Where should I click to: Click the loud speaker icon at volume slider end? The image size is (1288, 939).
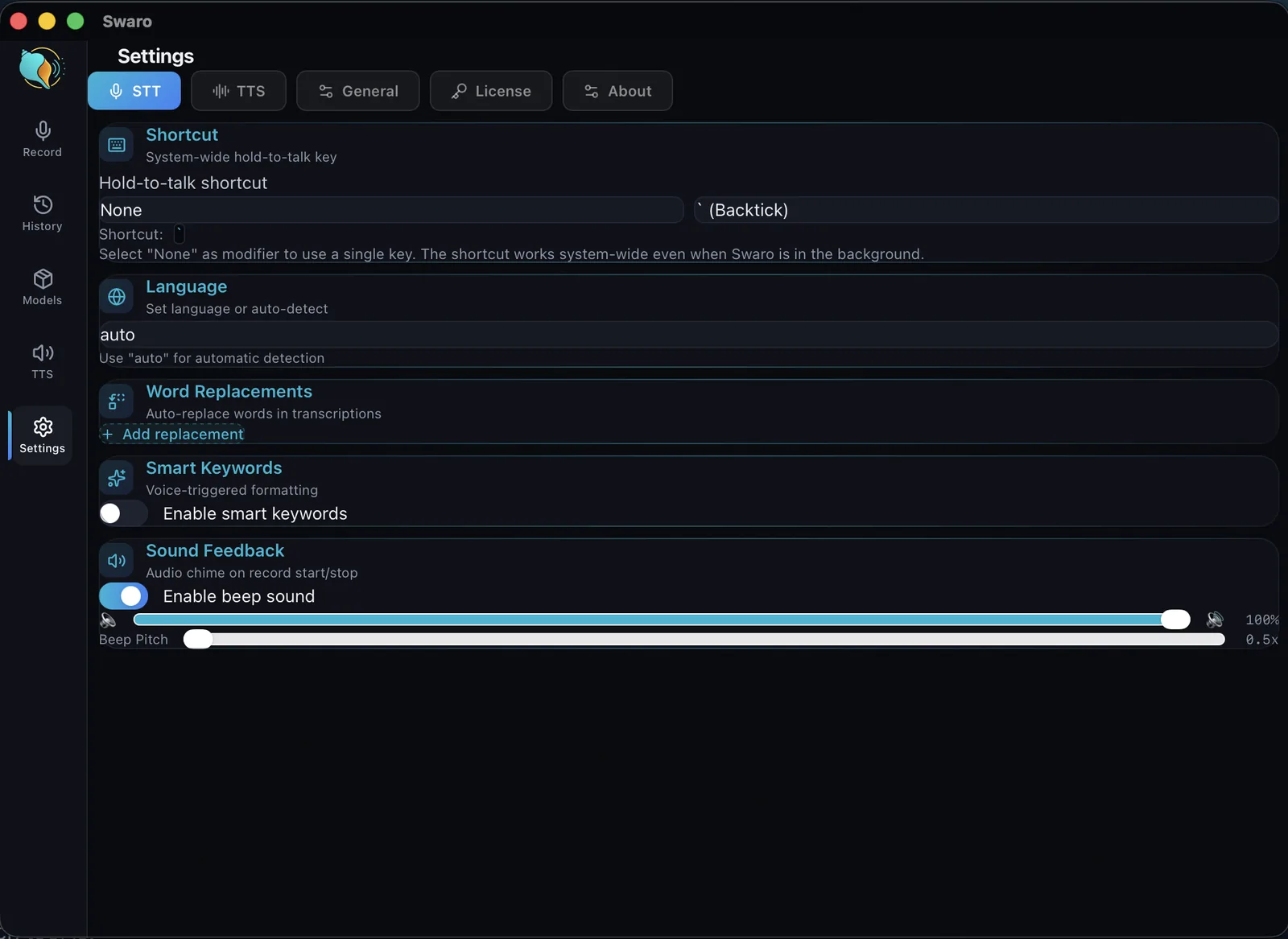1216,620
